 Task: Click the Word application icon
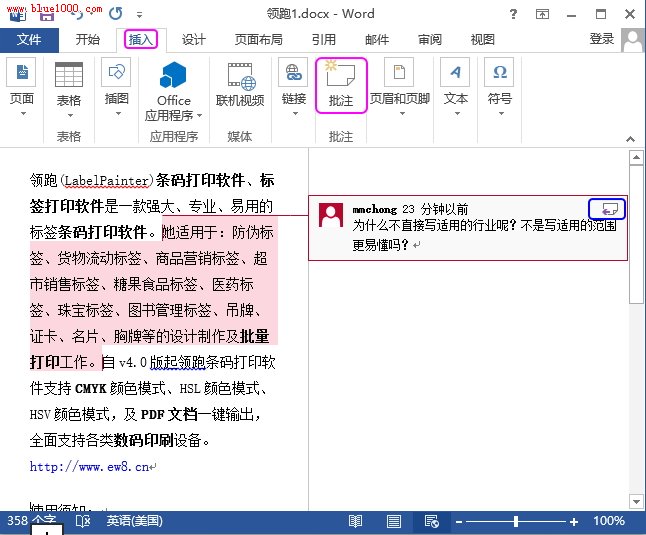click(18, 15)
